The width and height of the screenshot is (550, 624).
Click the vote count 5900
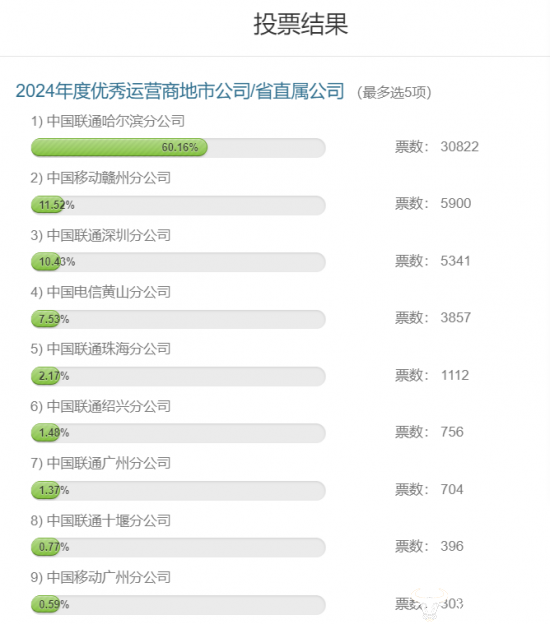(x=456, y=203)
